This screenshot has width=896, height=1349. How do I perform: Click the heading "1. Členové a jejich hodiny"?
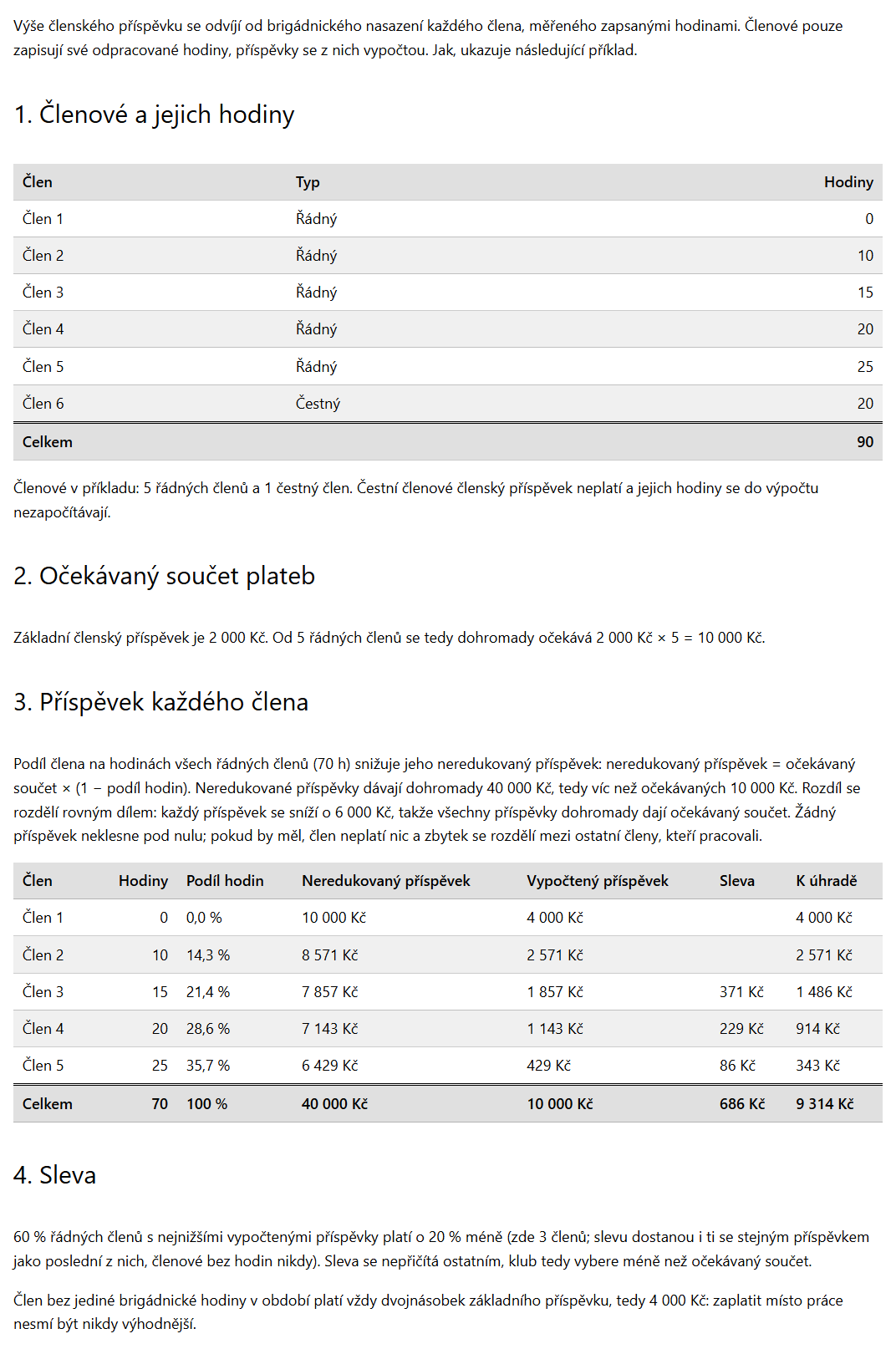pos(154,114)
